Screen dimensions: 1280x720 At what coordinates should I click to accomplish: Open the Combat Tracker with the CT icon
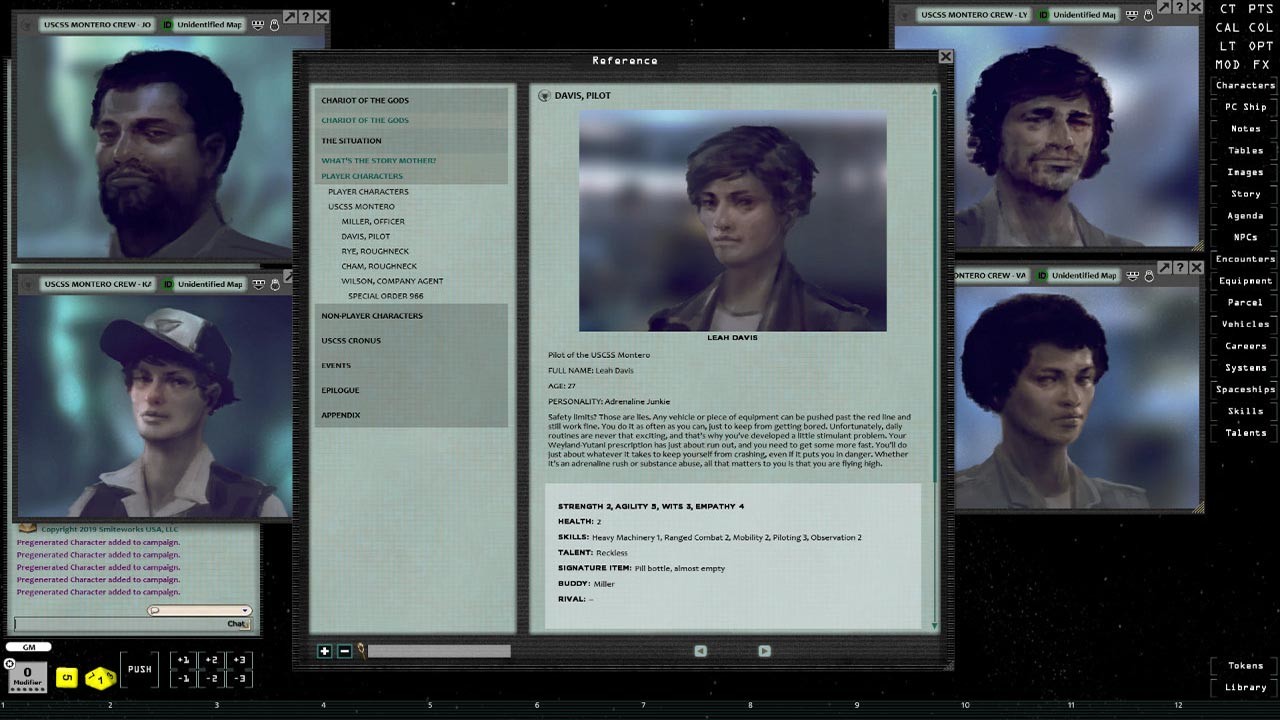[x=1227, y=8]
